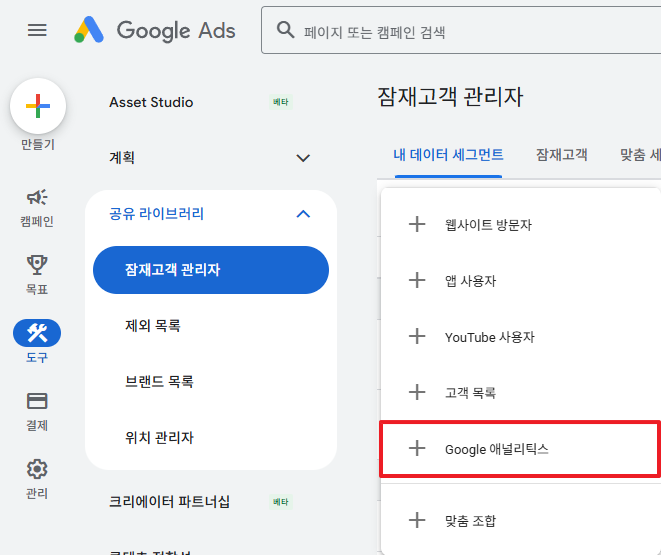Collapse the 공유 라이브러리 chevron
This screenshot has width=661, height=555.
[x=303, y=214]
